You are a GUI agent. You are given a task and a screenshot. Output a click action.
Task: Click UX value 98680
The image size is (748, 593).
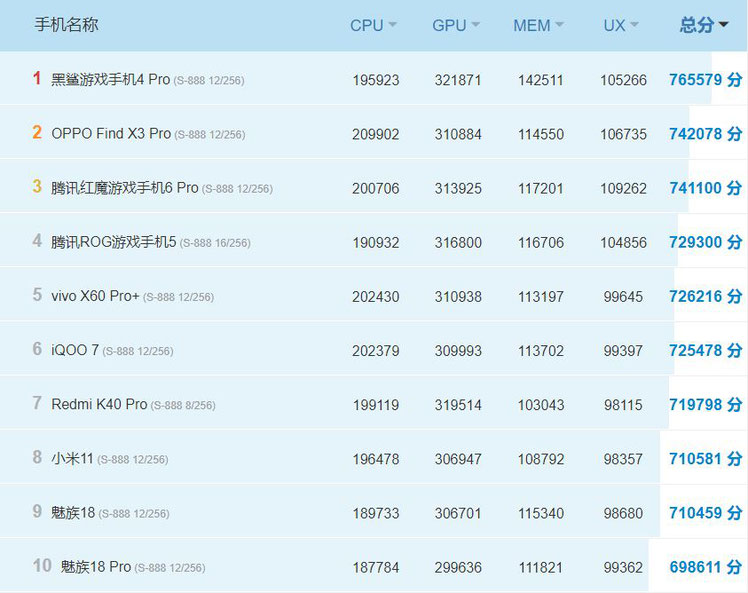click(x=623, y=513)
